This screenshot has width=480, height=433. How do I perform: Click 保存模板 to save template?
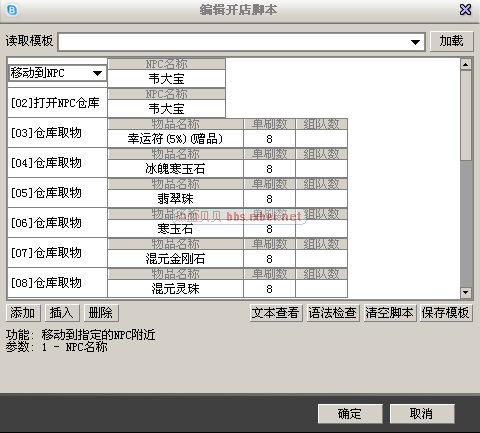pos(446,313)
